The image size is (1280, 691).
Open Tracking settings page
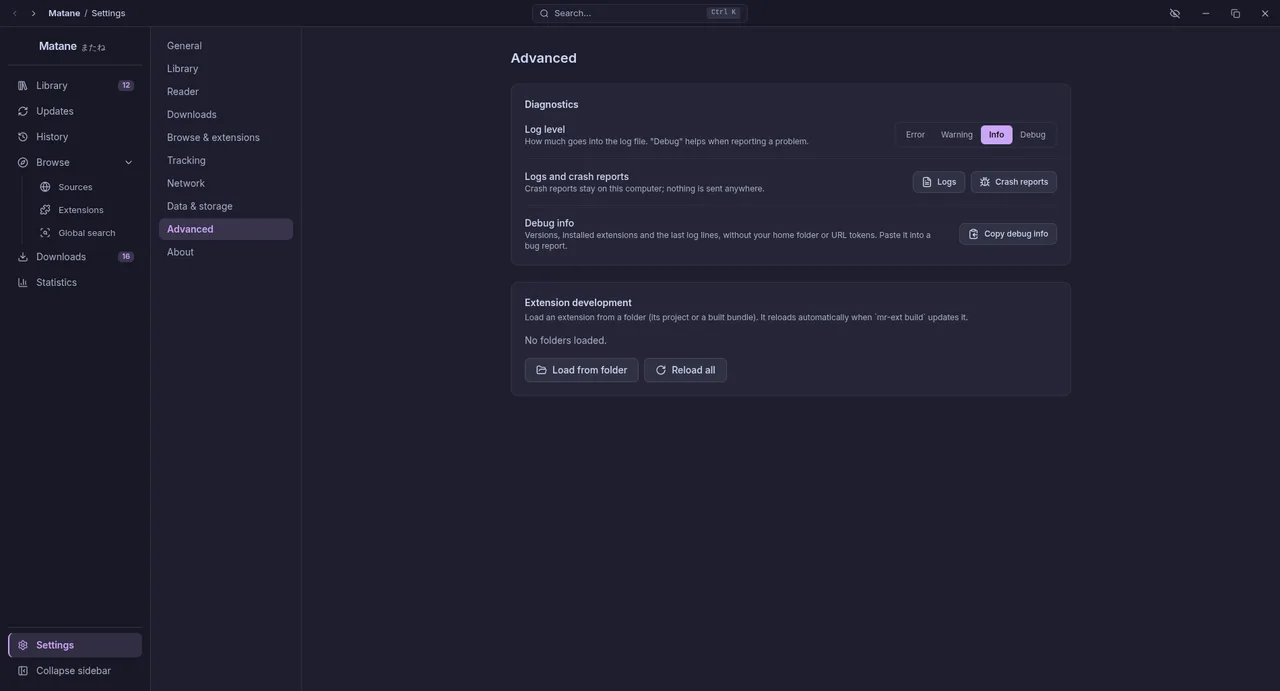(226, 161)
